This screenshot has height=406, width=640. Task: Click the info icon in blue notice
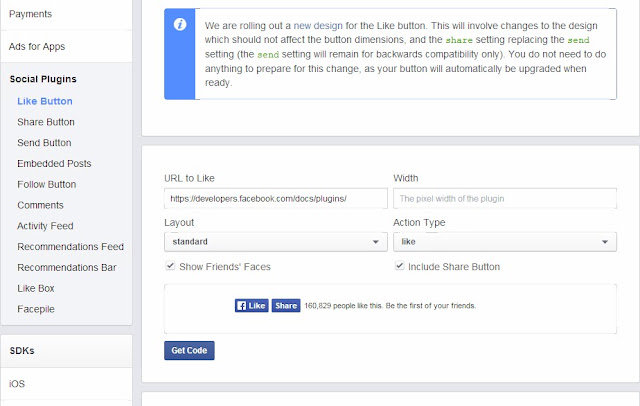[x=180, y=24]
